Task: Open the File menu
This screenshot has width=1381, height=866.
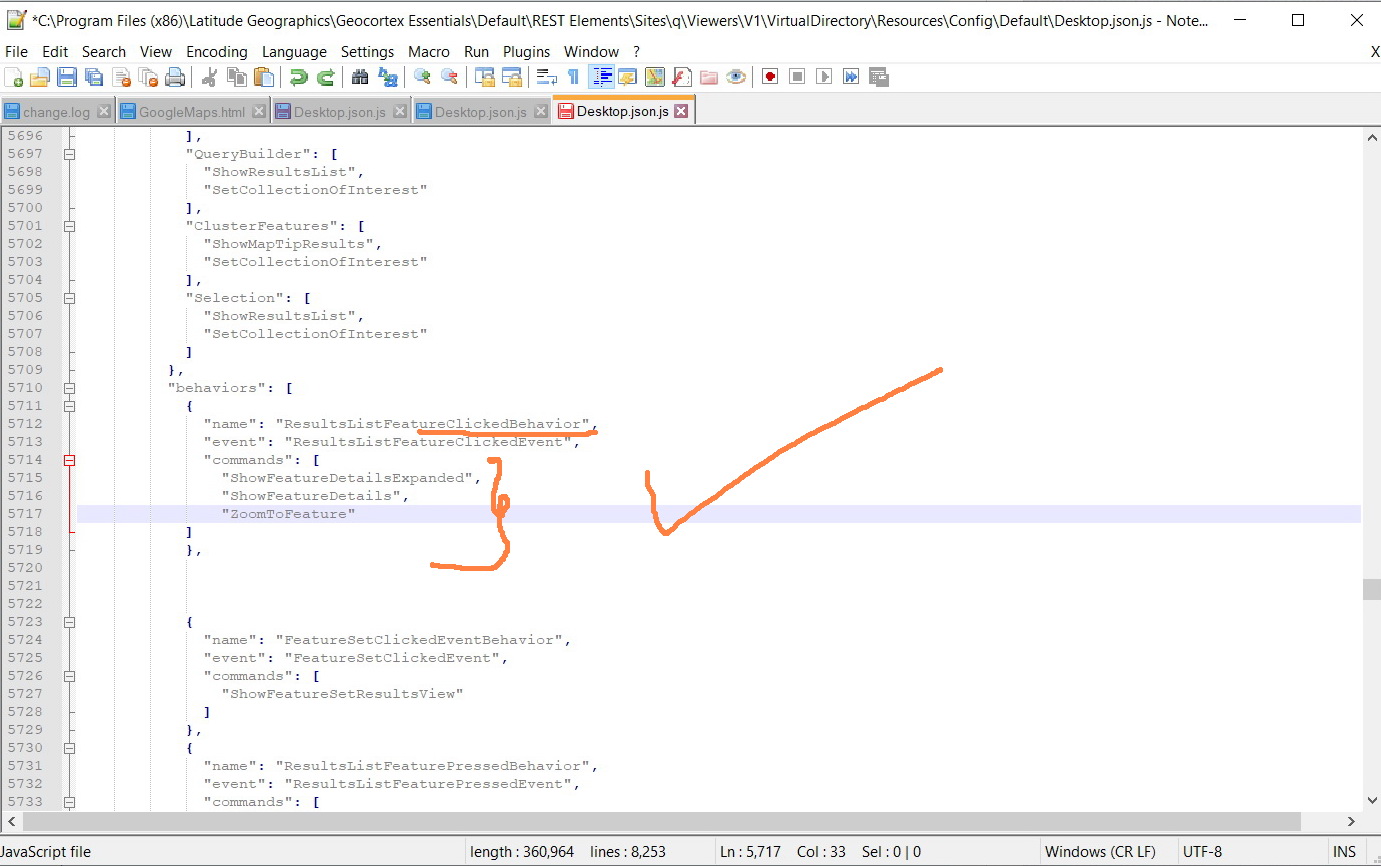Action: click(16, 52)
